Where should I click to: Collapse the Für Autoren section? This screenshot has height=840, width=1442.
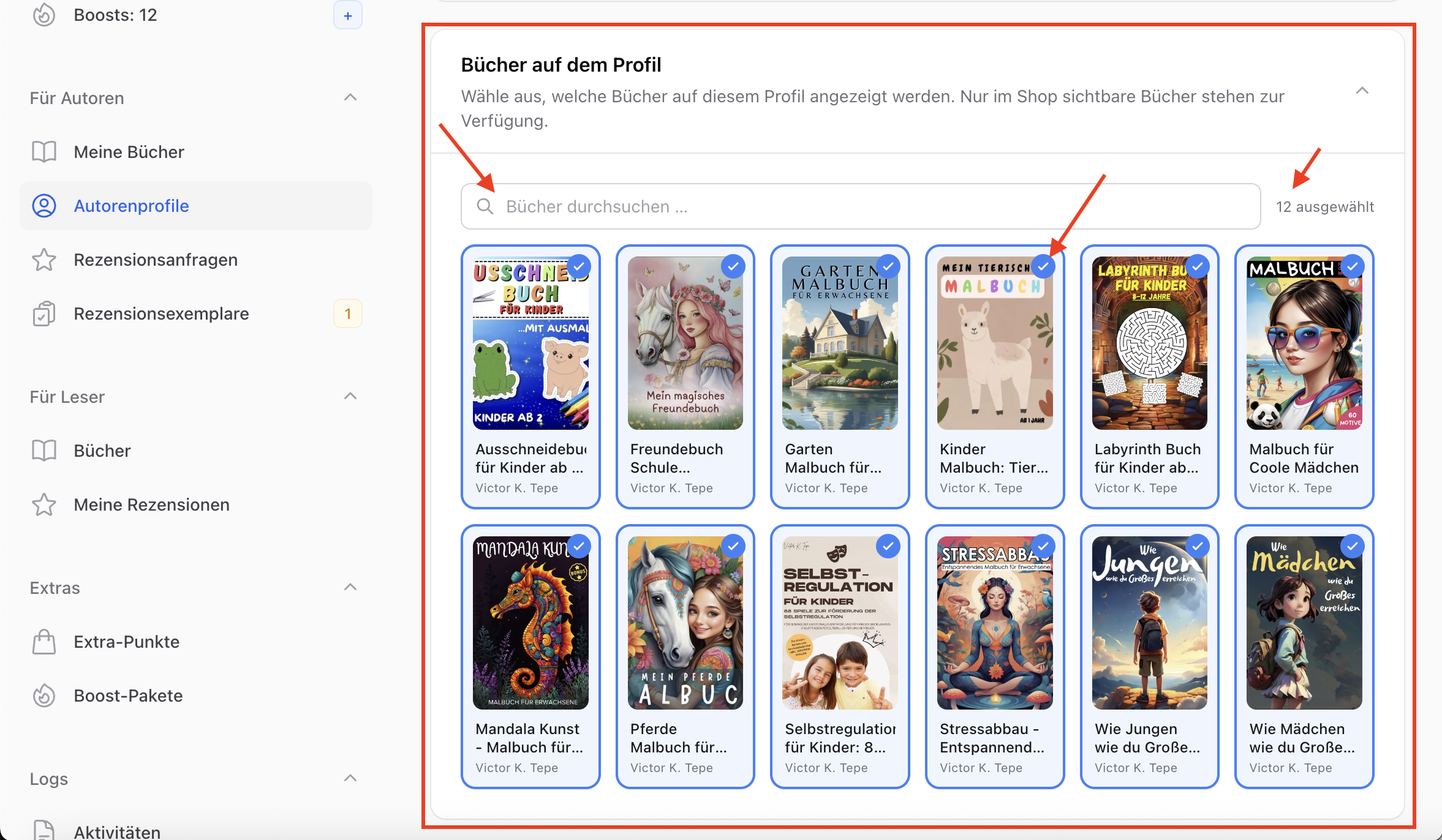tap(350, 98)
